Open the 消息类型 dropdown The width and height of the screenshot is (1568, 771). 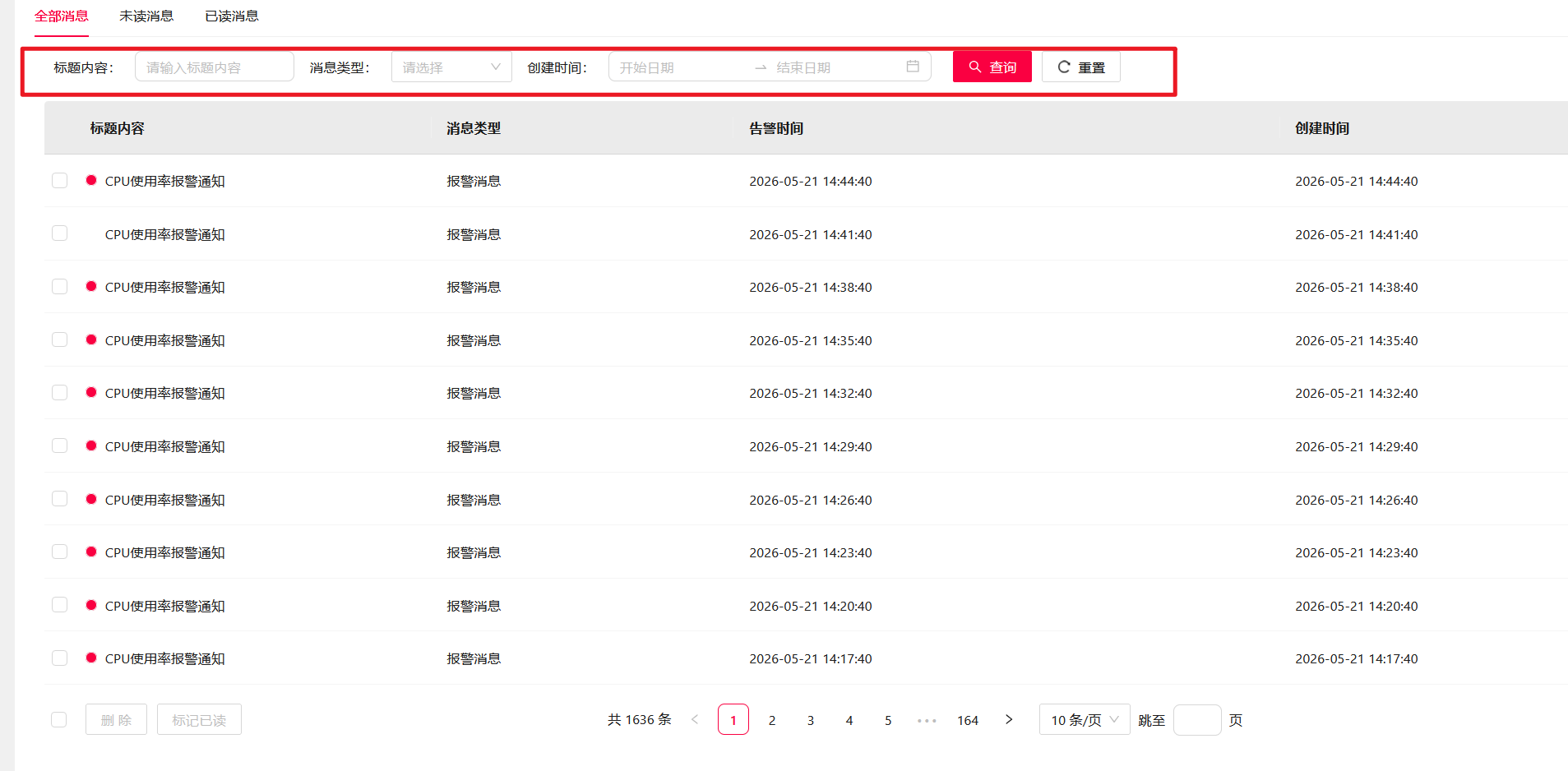[451, 67]
